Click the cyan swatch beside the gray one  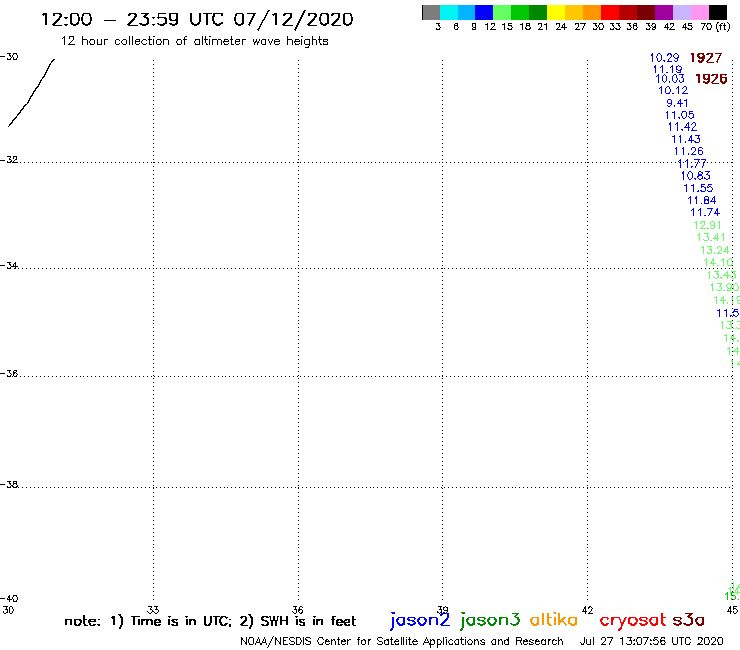point(449,12)
